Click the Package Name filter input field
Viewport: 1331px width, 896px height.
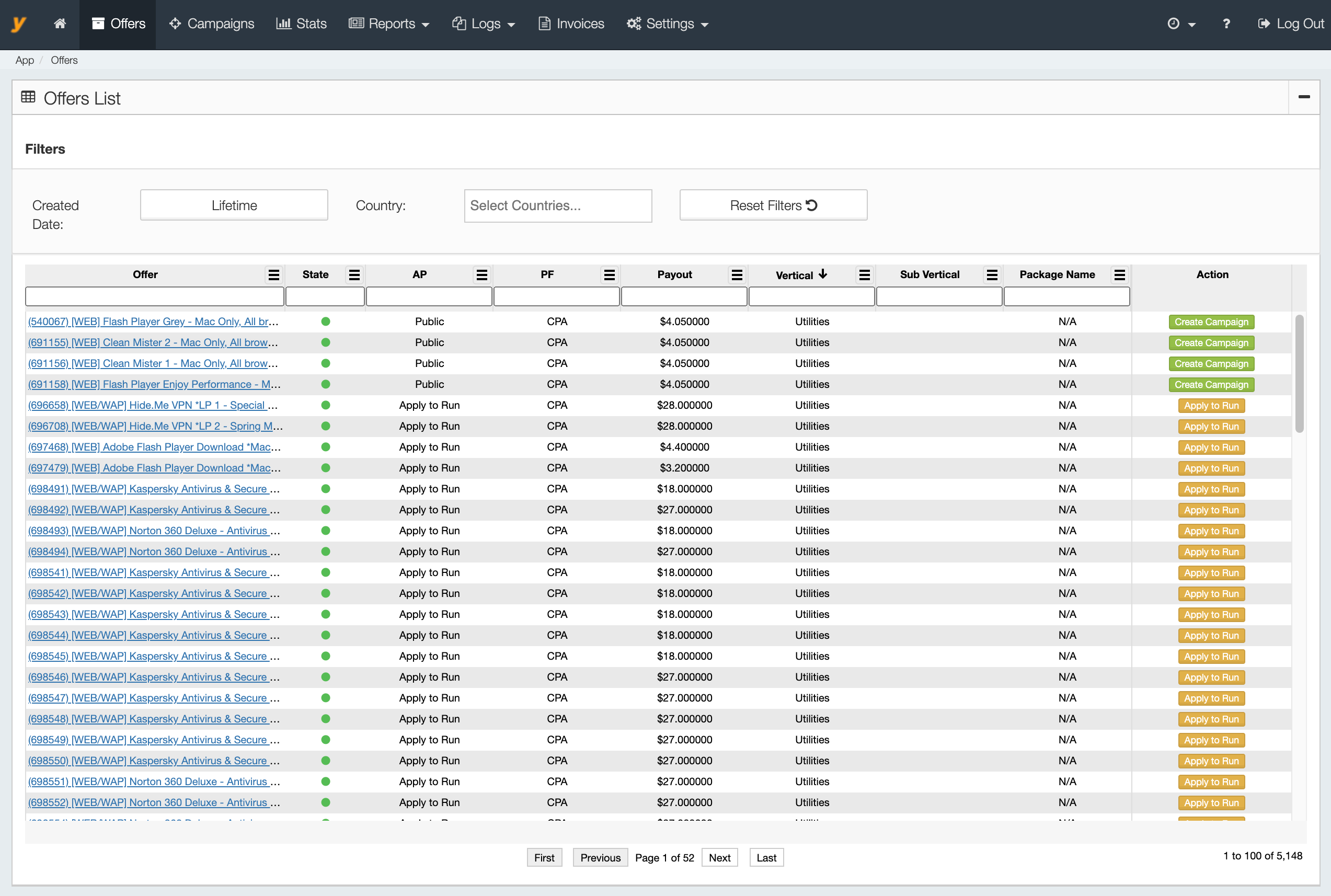(x=1066, y=296)
